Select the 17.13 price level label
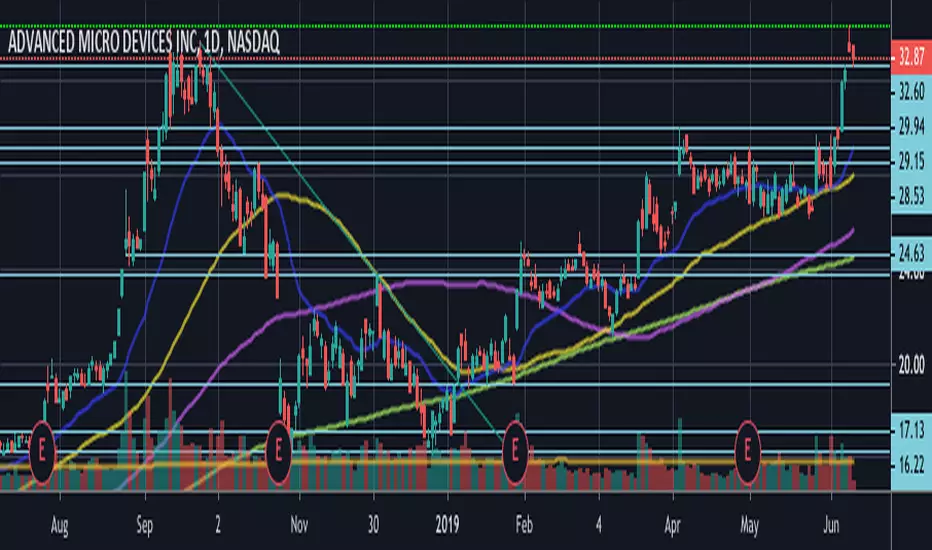Viewport: 932px width, 550px height. (x=911, y=430)
